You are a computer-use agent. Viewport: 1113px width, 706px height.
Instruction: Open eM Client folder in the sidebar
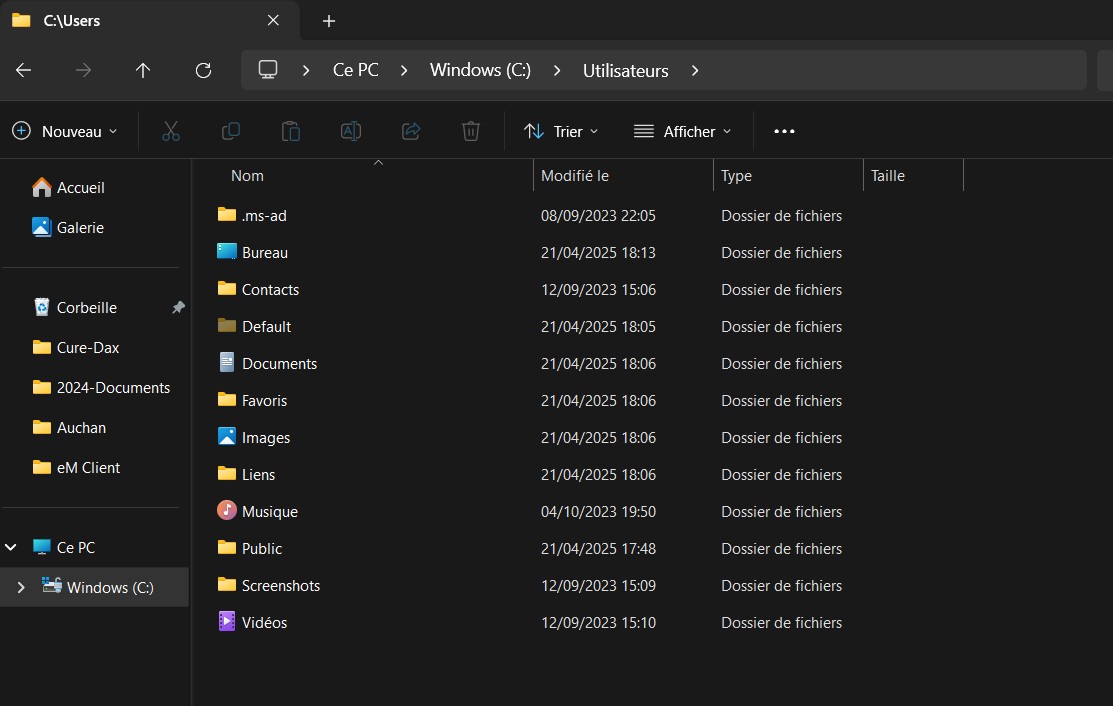(89, 468)
